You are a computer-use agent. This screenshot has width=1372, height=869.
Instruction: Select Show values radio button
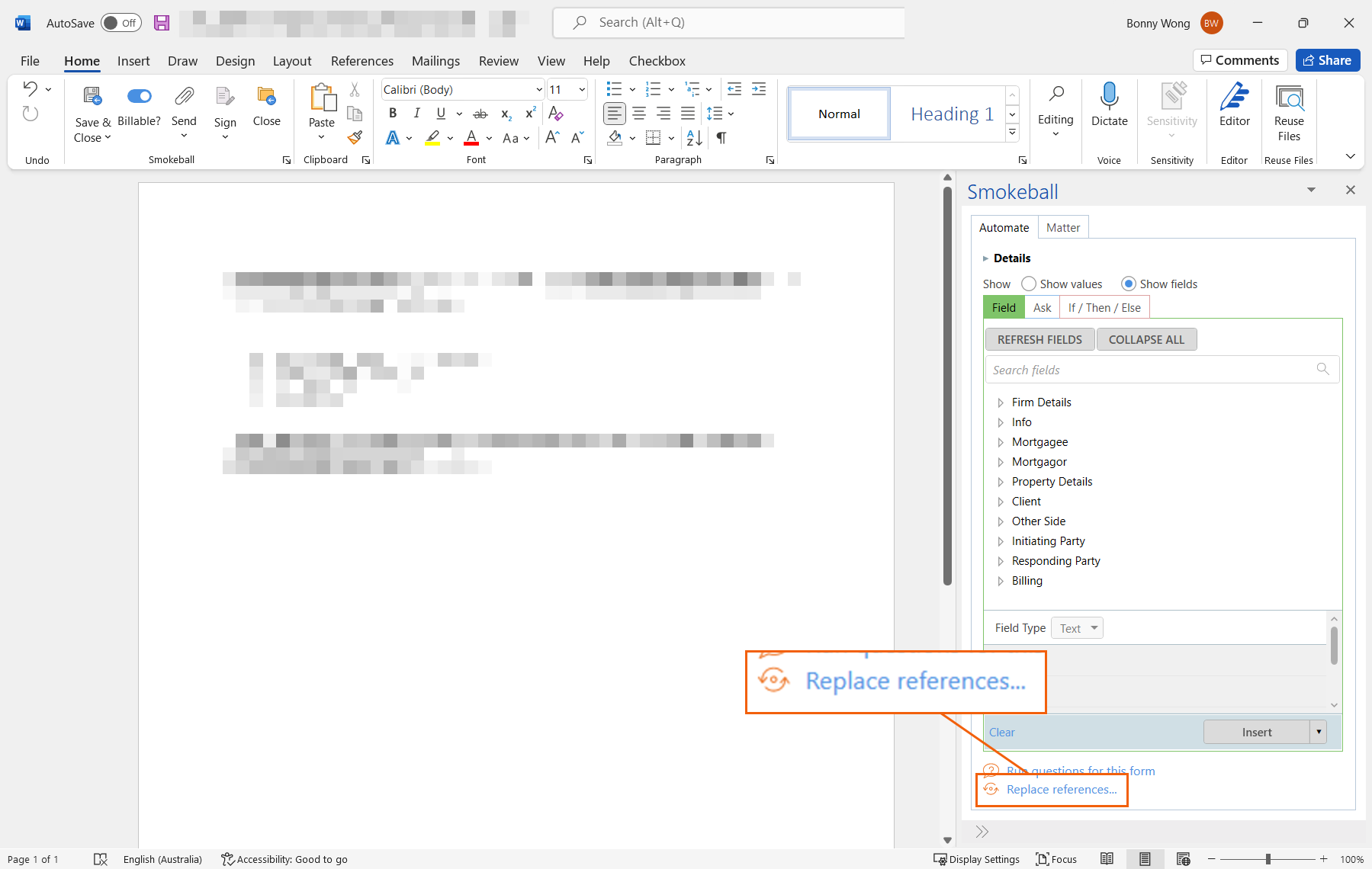(1029, 284)
